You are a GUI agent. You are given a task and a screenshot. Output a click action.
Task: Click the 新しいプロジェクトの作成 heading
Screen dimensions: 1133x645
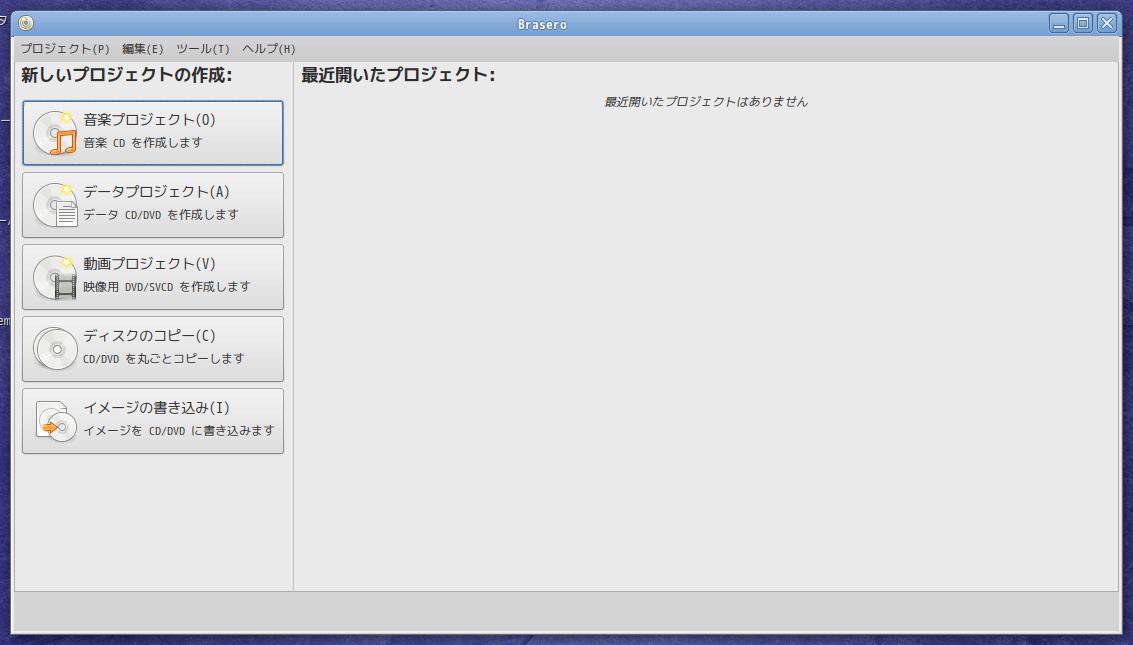point(126,75)
